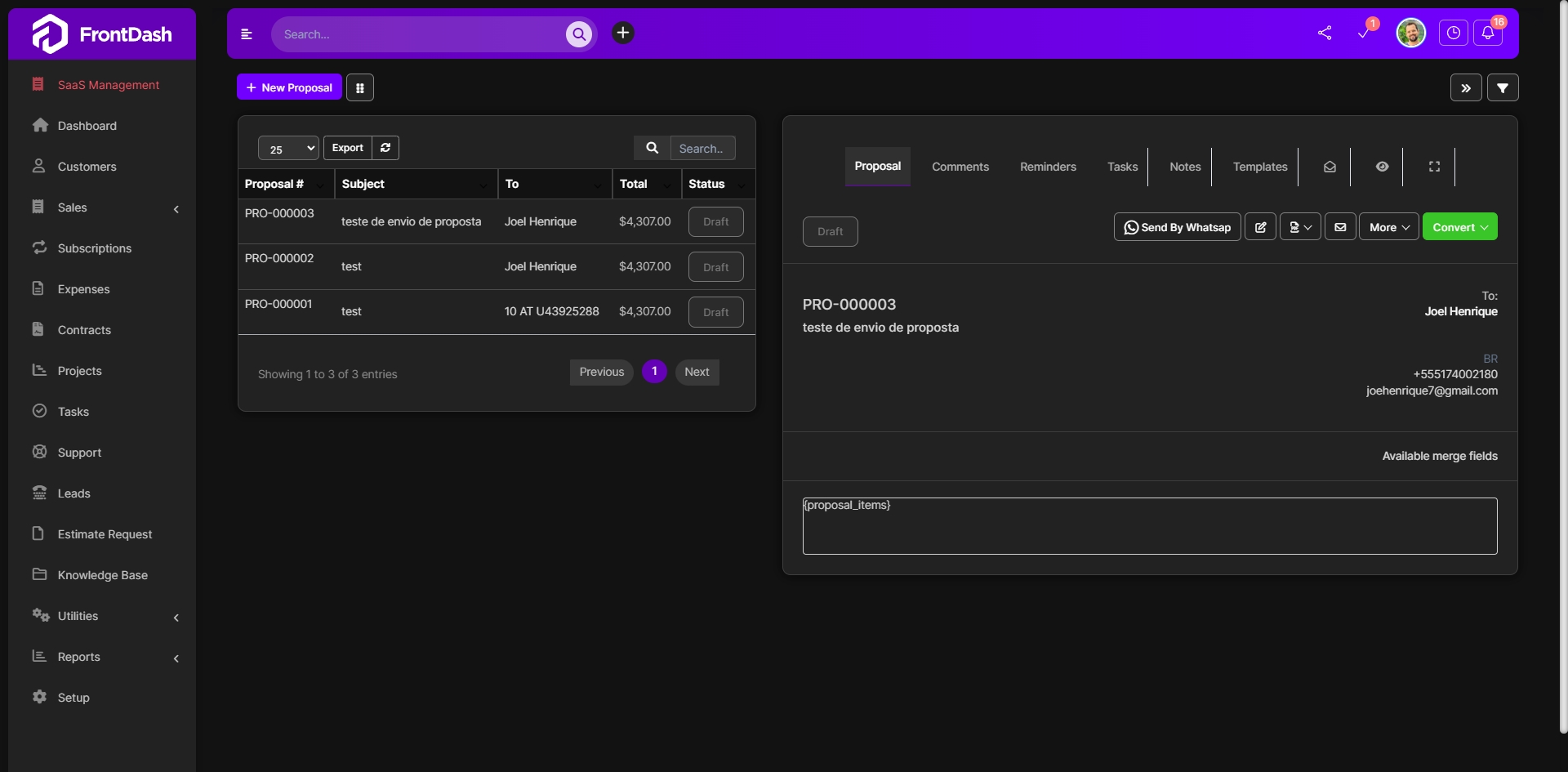1568x772 pixels.
Task: Expand the proposal view to fullscreen
Action: point(1433,166)
